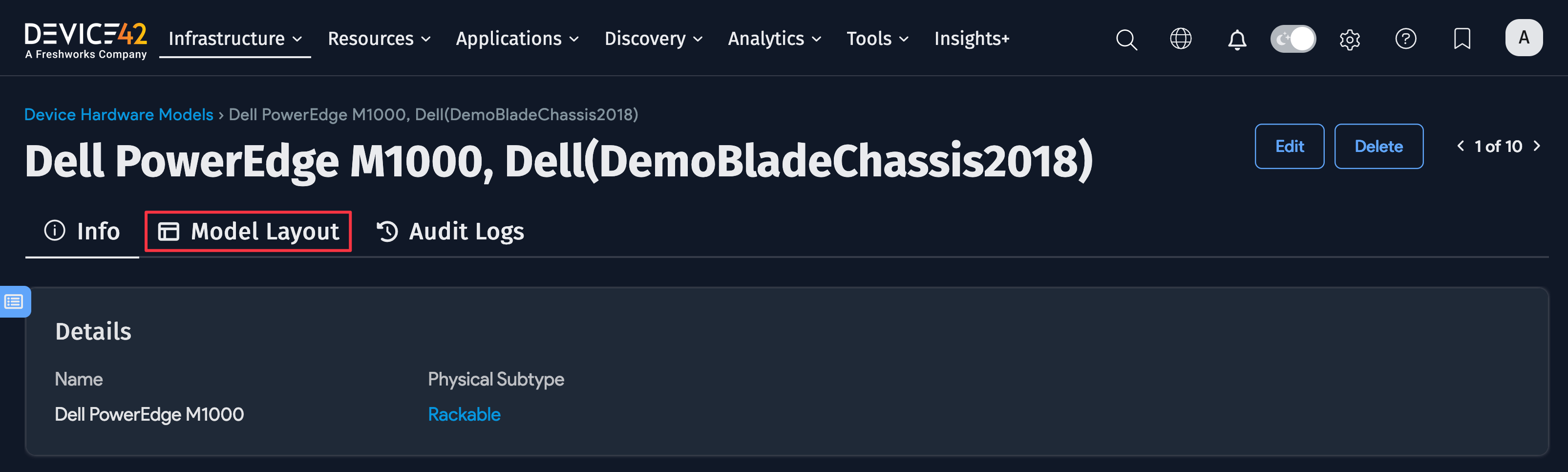The height and width of the screenshot is (472, 1568).
Task: Open the settings gear icon
Action: (1350, 40)
